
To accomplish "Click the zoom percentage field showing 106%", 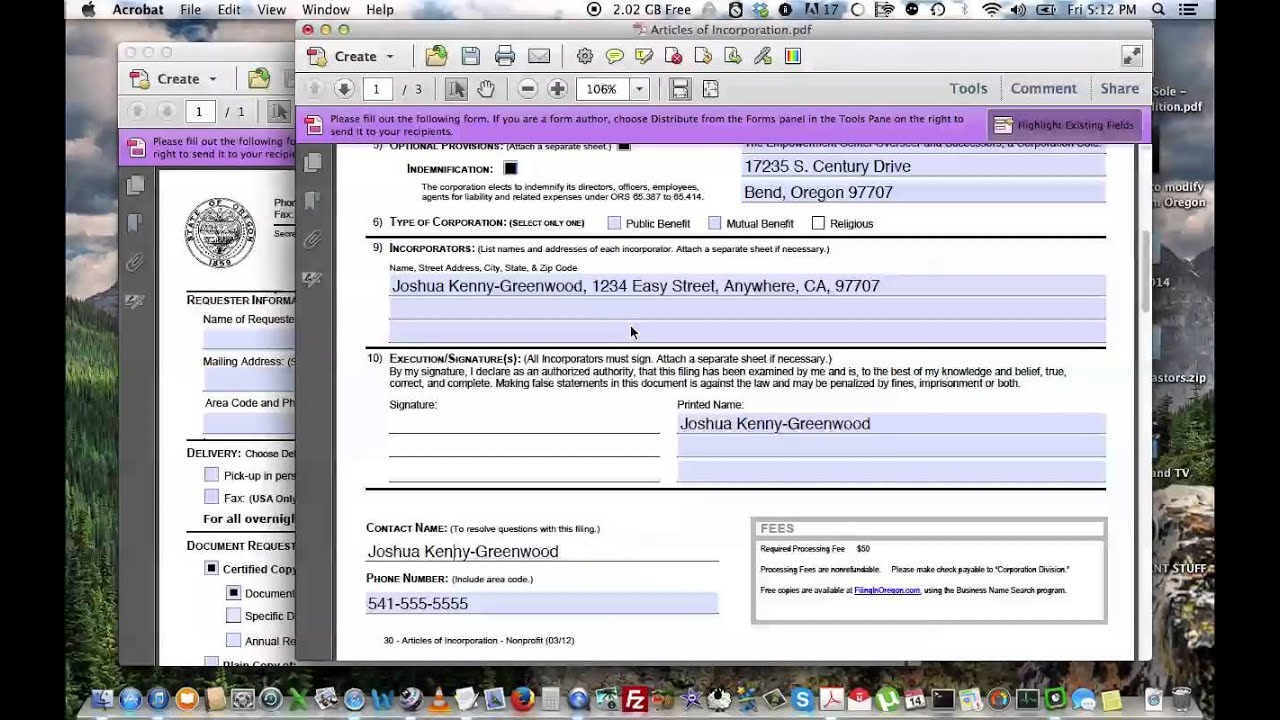I will point(601,89).
